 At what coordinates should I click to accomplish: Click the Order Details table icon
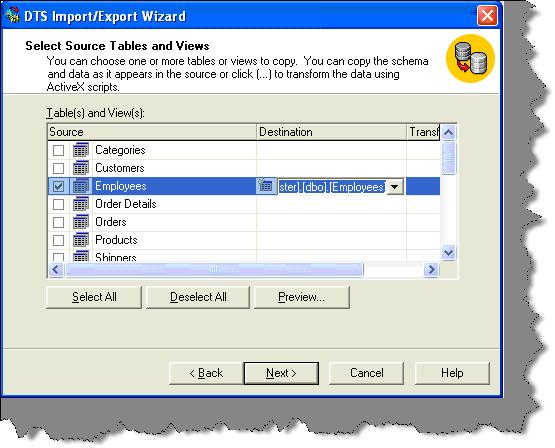point(81,204)
